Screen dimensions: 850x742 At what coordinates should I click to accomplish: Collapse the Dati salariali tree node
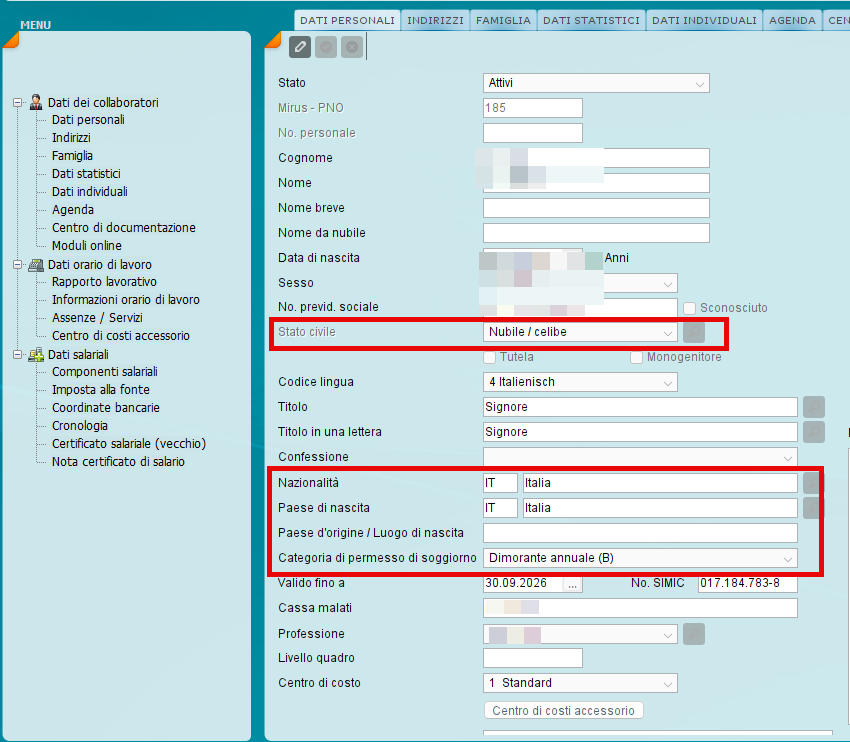(18, 354)
